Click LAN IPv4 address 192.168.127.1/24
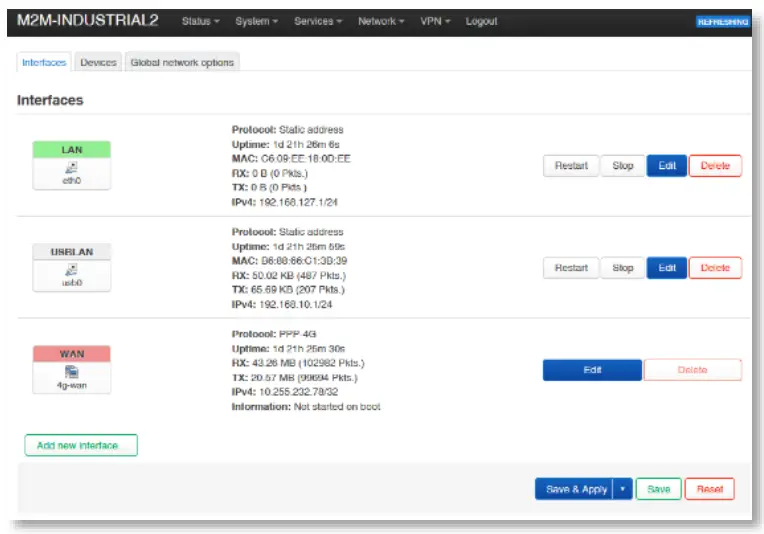764x534 pixels. (298, 202)
